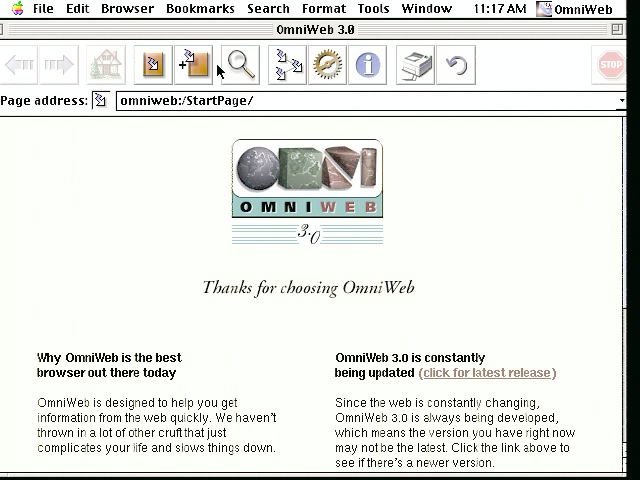640x480 pixels.
Task: Open the gear preferences icon
Action: pyautogui.click(x=327, y=65)
